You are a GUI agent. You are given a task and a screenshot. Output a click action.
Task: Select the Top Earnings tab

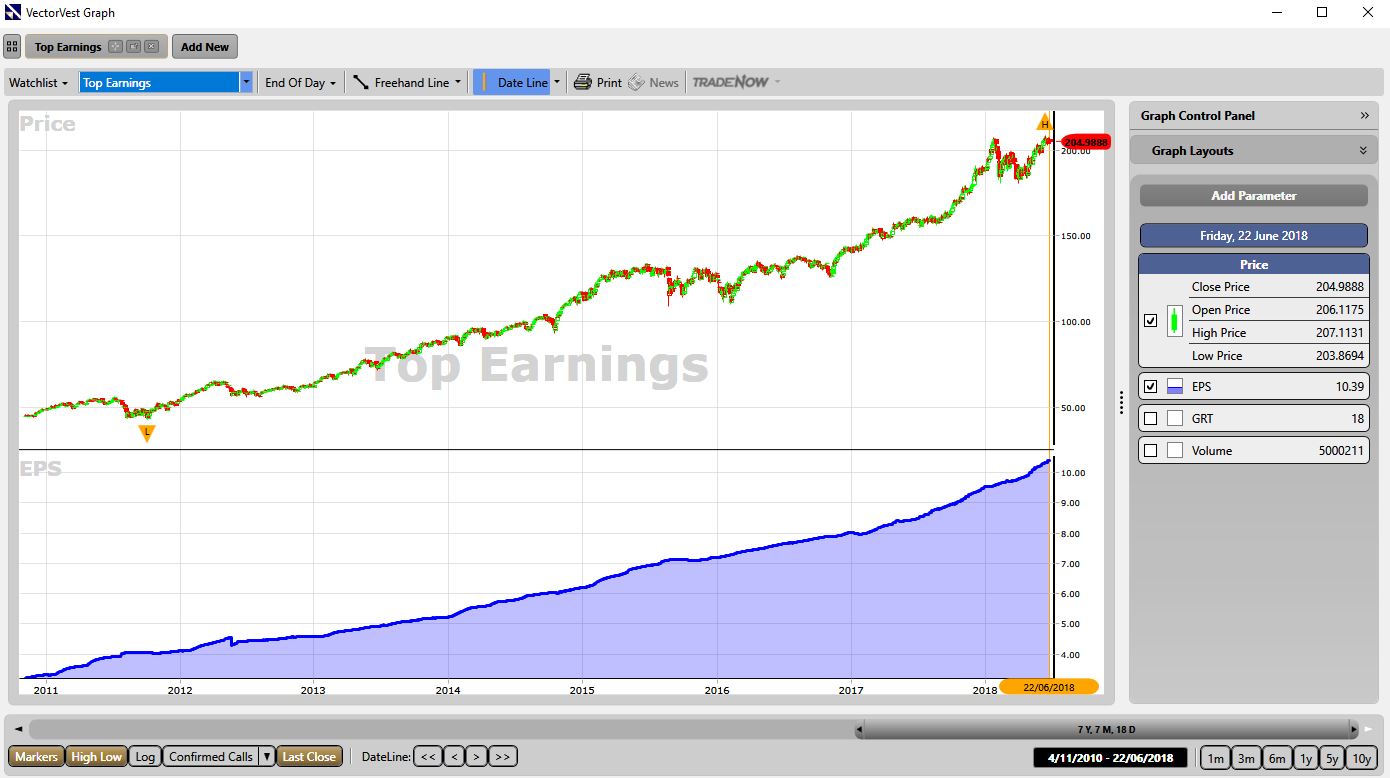click(x=70, y=46)
